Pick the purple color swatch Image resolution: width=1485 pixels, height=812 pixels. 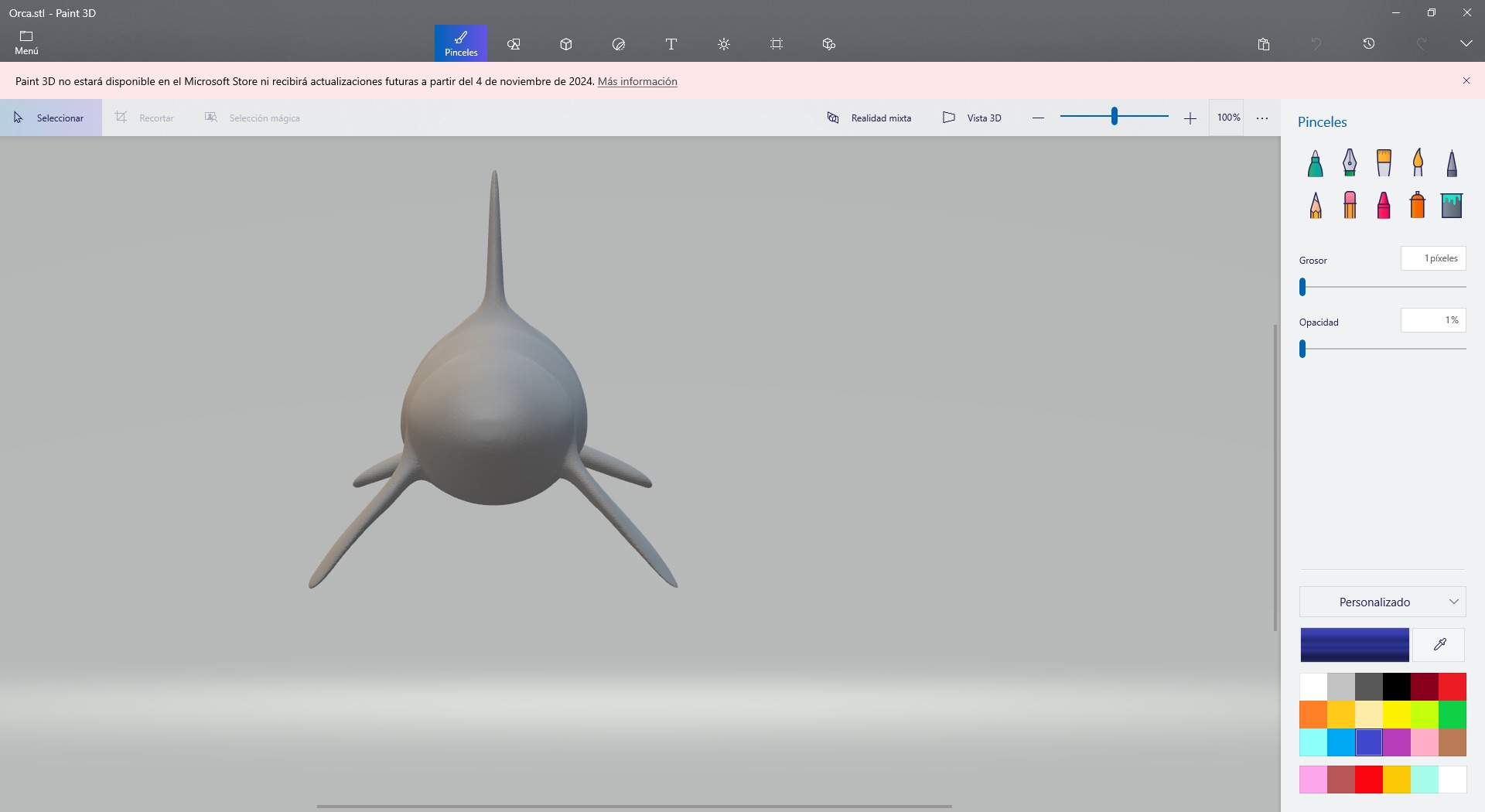1397,742
